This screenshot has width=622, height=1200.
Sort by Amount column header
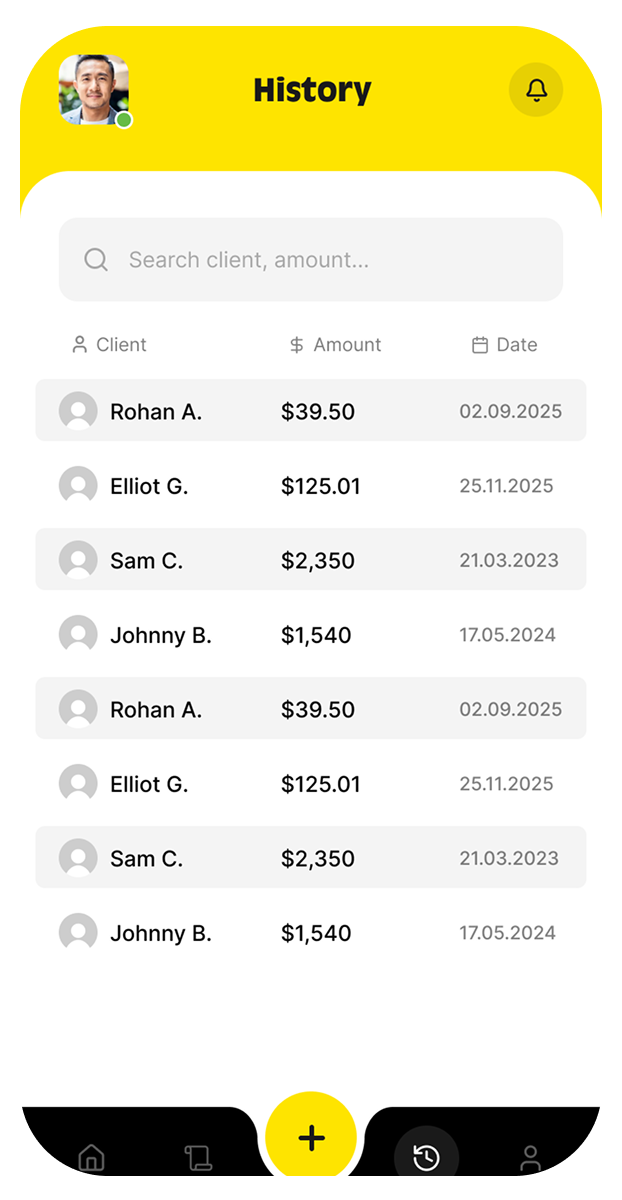[x=335, y=345]
